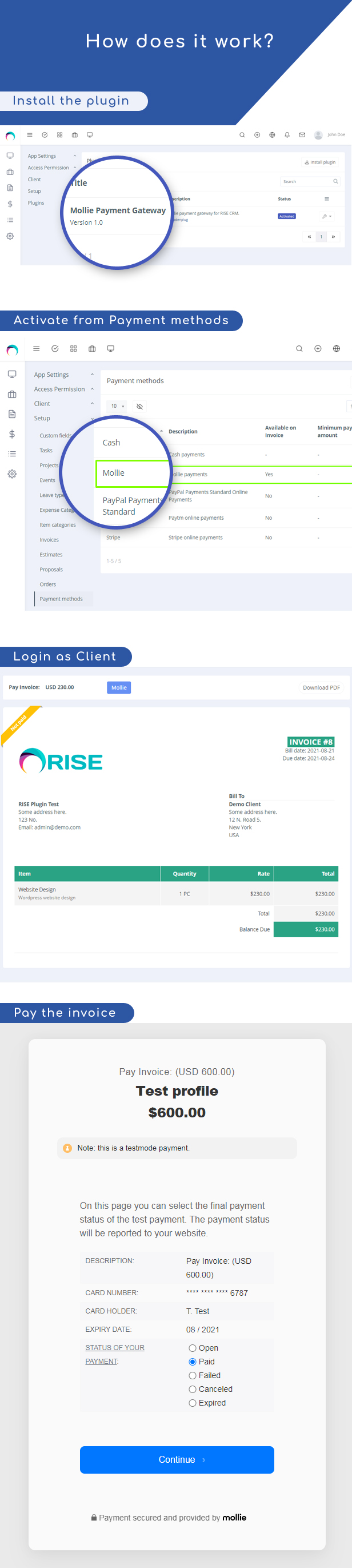Open Orders in the Setup submenu
Viewport: 352px width, 1568px height.
(47, 584)
